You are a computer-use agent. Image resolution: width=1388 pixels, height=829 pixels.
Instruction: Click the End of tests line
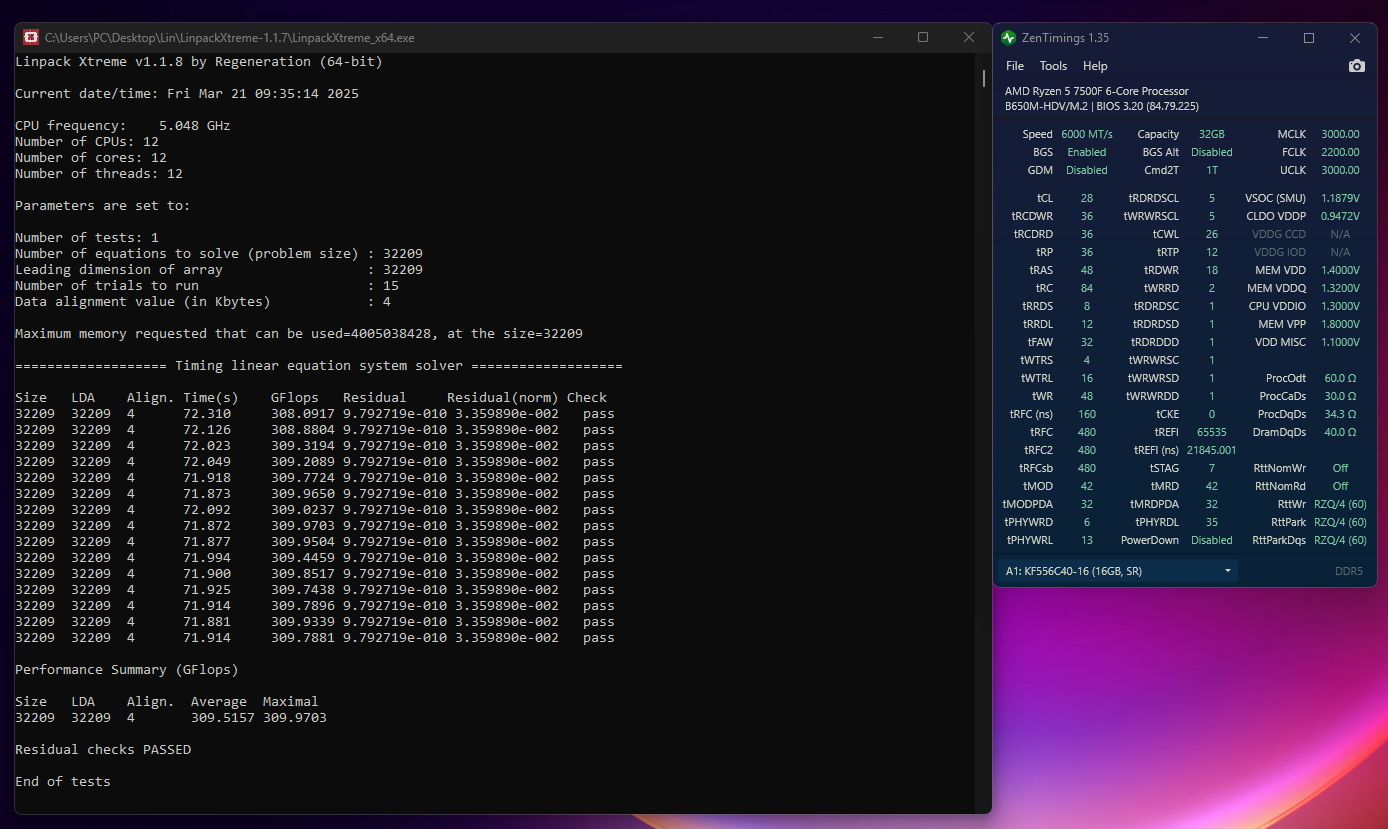(x=63, y=782)
